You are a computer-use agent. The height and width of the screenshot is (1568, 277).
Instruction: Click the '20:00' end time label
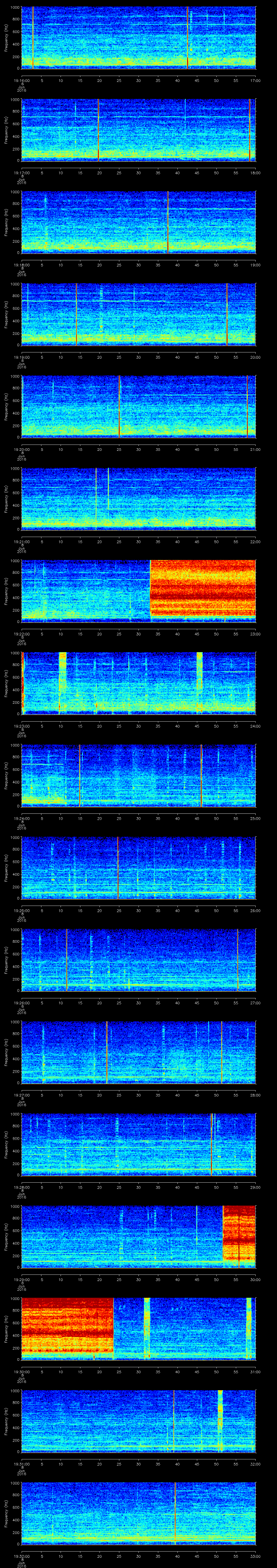coord(256,357)
